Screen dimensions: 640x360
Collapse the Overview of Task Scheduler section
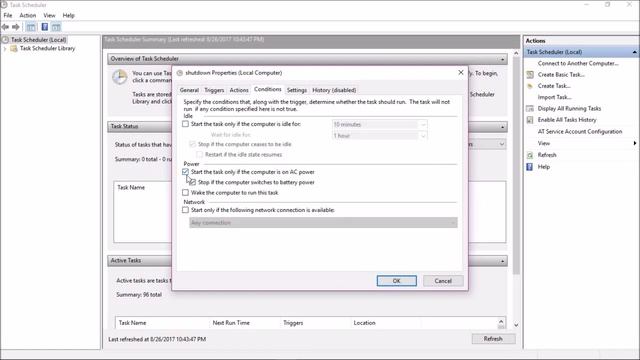click(502, 59)
